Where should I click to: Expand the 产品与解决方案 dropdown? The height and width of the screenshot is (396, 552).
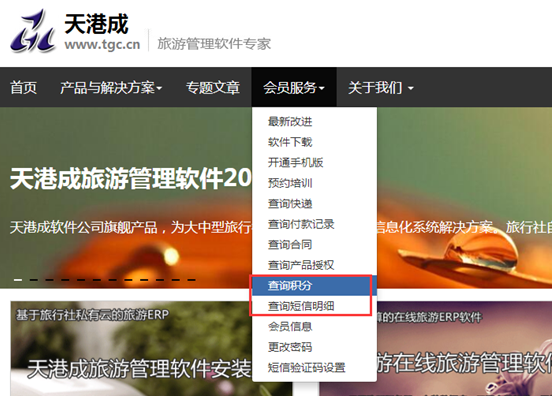pos(111,87)
